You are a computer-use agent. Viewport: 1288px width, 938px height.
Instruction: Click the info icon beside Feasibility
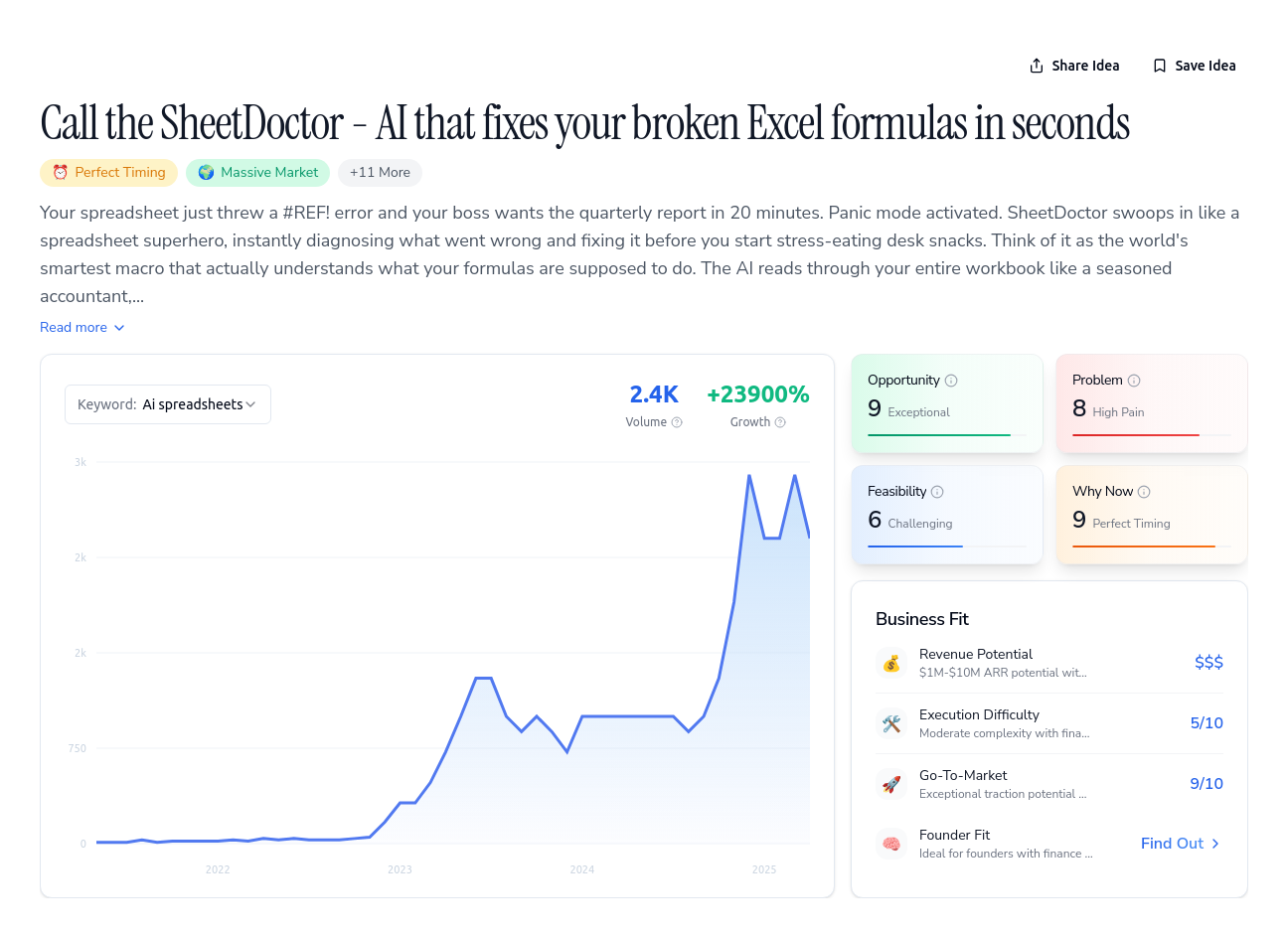(937, 492)
